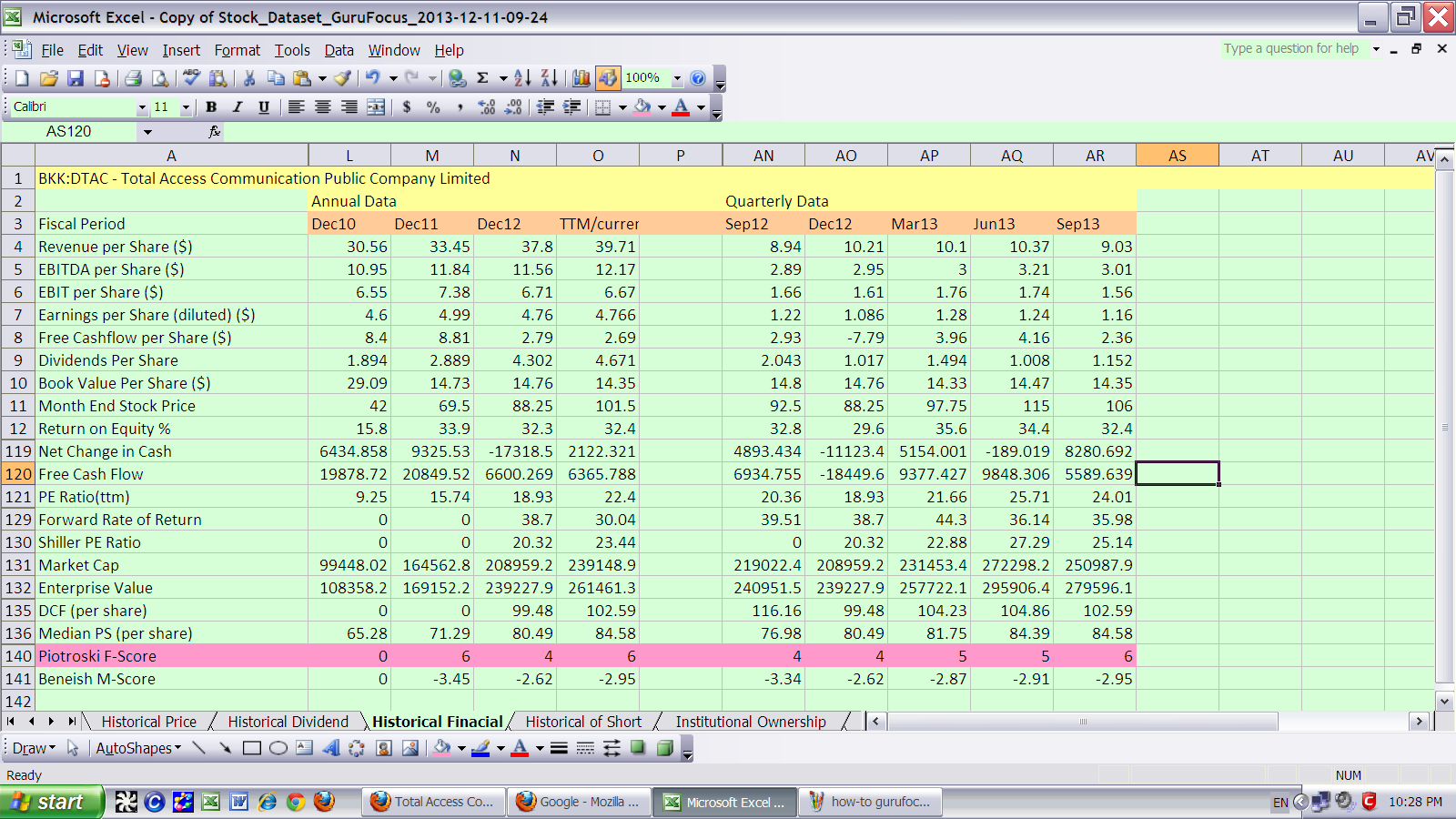The height and width of the screenshot is (819, 1456).
Task: Toggle Align Right
Action: 349,107
